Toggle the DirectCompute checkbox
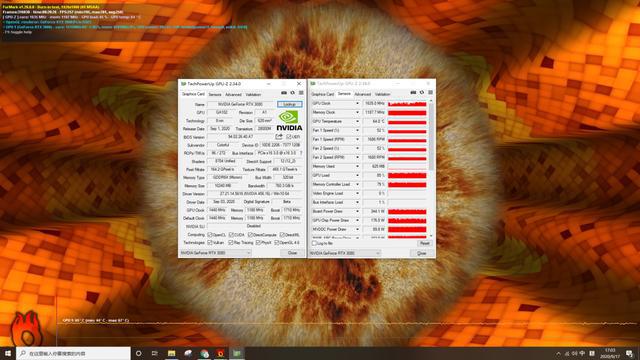This screenshot has height=360, width=640. tap(251, 235)
